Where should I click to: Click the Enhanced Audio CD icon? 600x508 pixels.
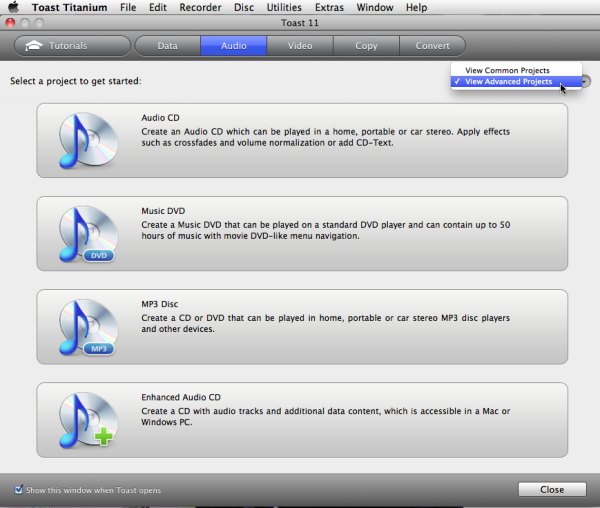(88, 420)
